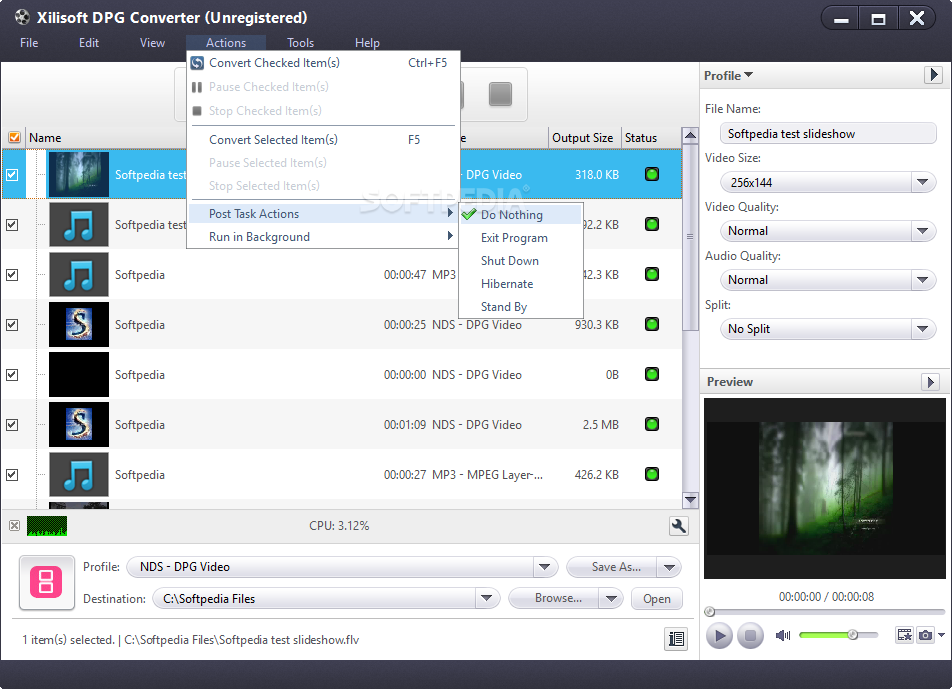Open the Video Size 256x144 dropdown
This screenshot has height=689, width=952.
pos(923,182)
